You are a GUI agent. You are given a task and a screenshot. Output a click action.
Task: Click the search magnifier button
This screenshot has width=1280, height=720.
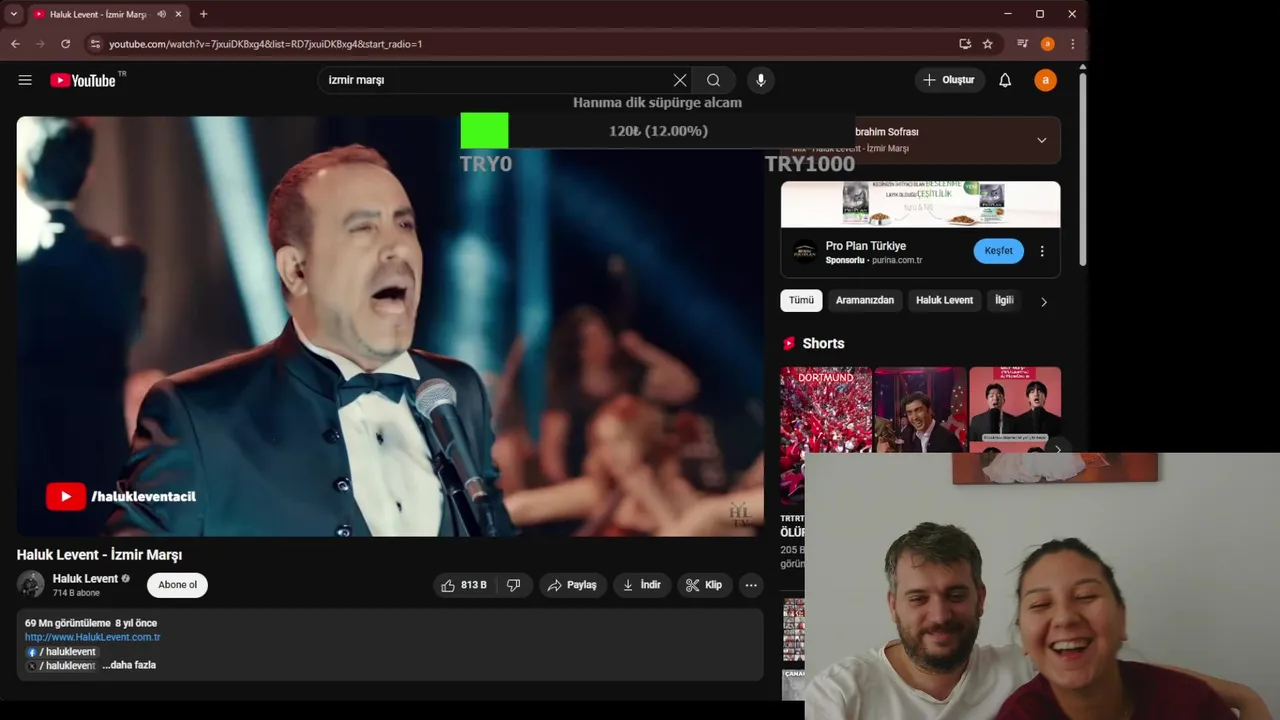(713, 80)
